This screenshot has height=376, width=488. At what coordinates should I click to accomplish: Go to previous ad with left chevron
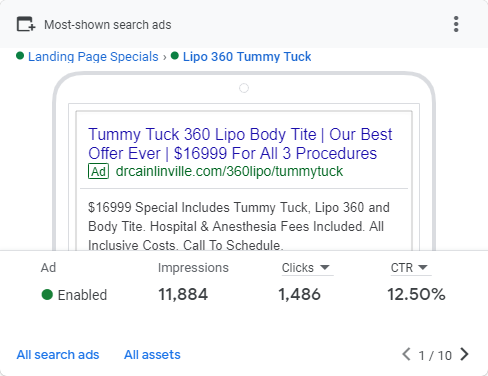[406, 354]
